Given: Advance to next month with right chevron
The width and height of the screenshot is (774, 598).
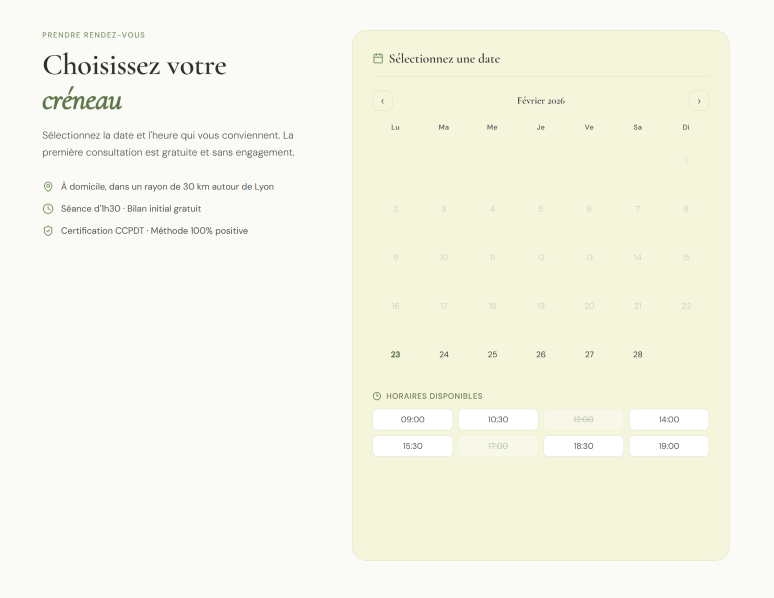Looking at the screenshot, I should pos(699,101).
